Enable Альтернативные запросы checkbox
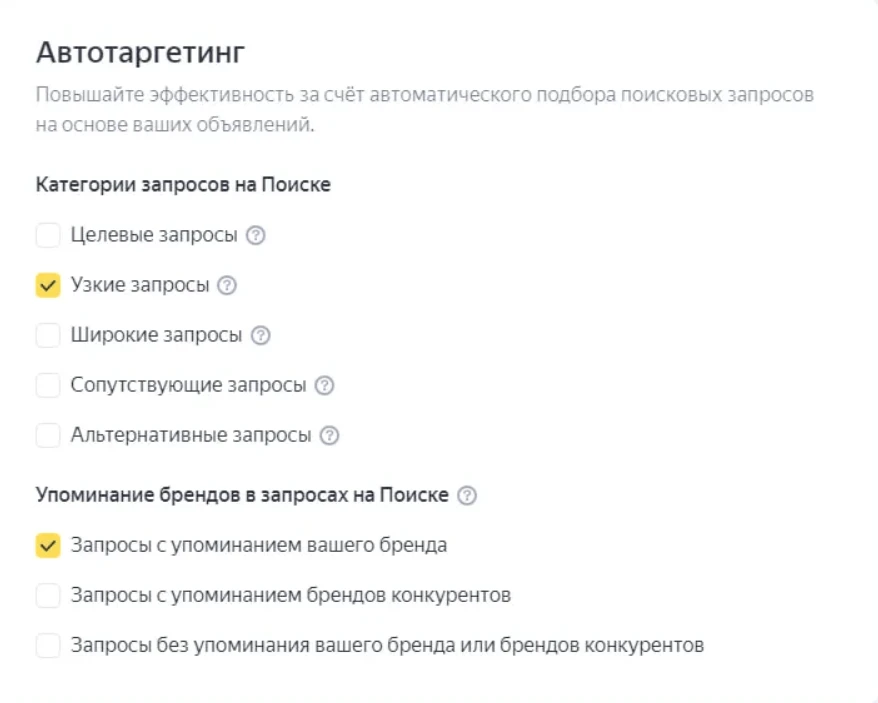 click(48, 435)
